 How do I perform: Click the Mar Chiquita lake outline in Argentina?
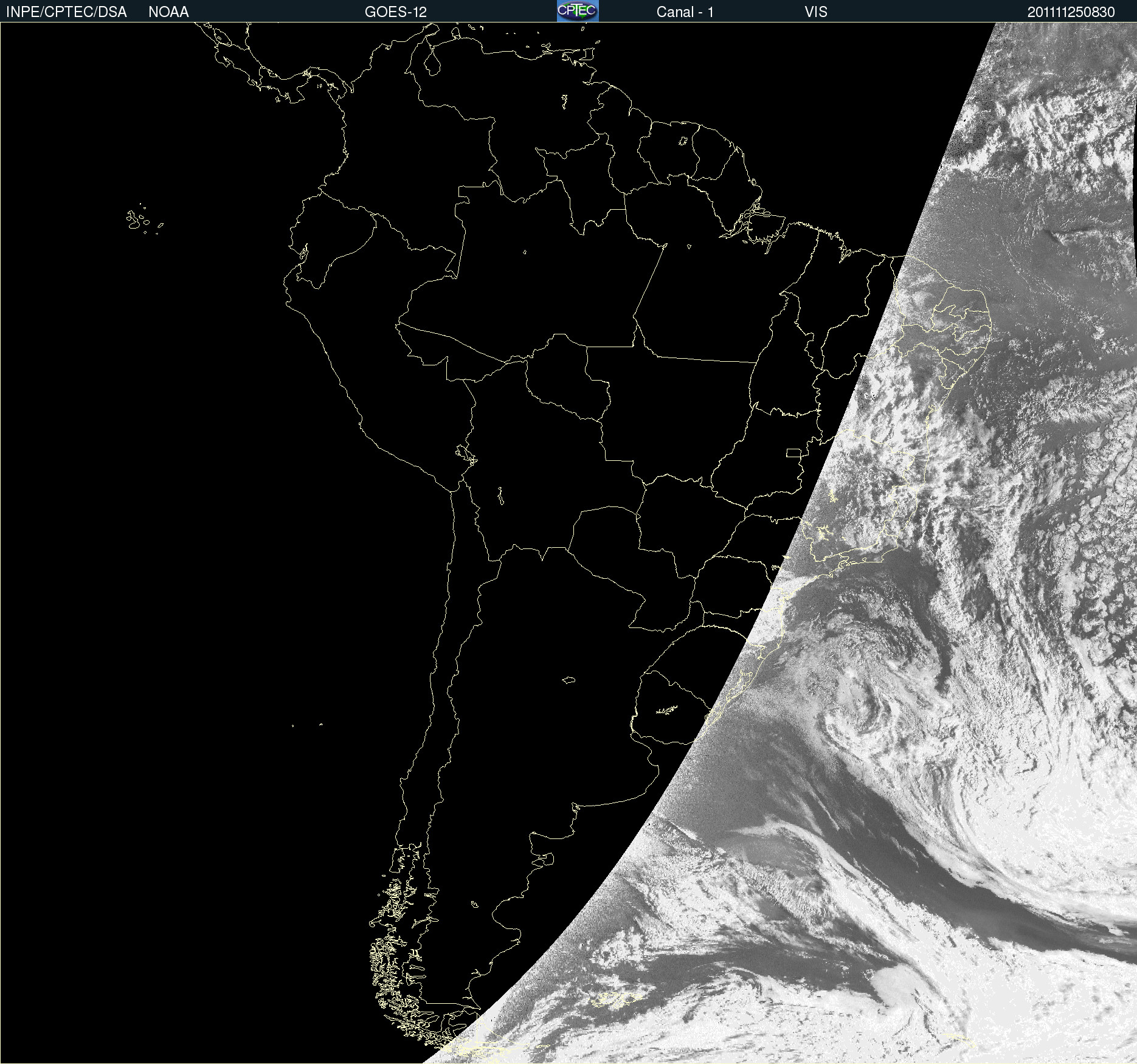(x=568, y=680)
